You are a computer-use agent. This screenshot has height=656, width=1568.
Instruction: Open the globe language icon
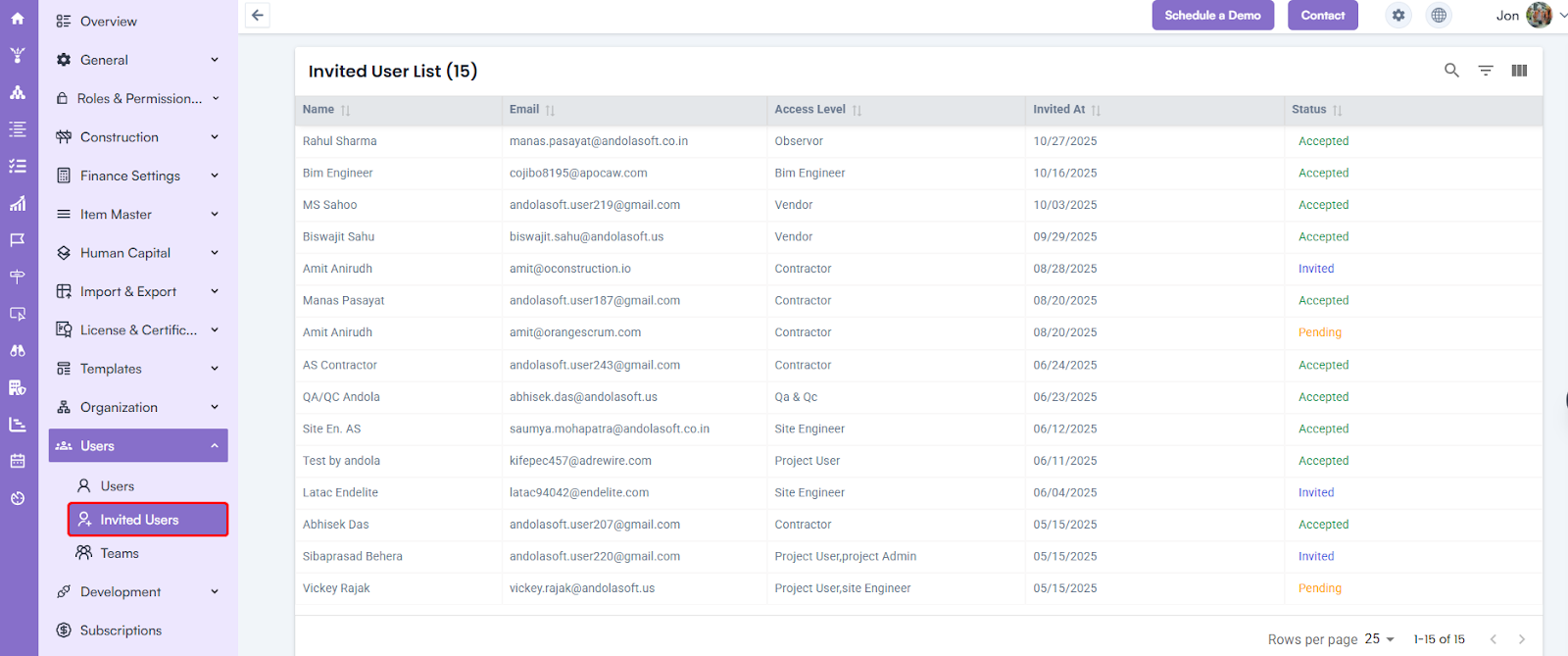1439,16
